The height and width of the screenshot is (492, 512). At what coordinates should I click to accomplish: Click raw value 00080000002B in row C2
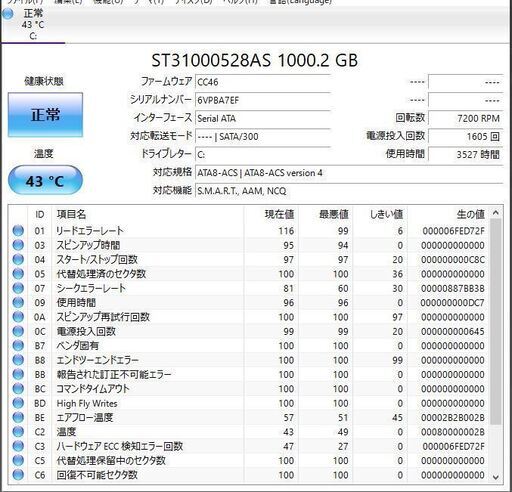453,432
